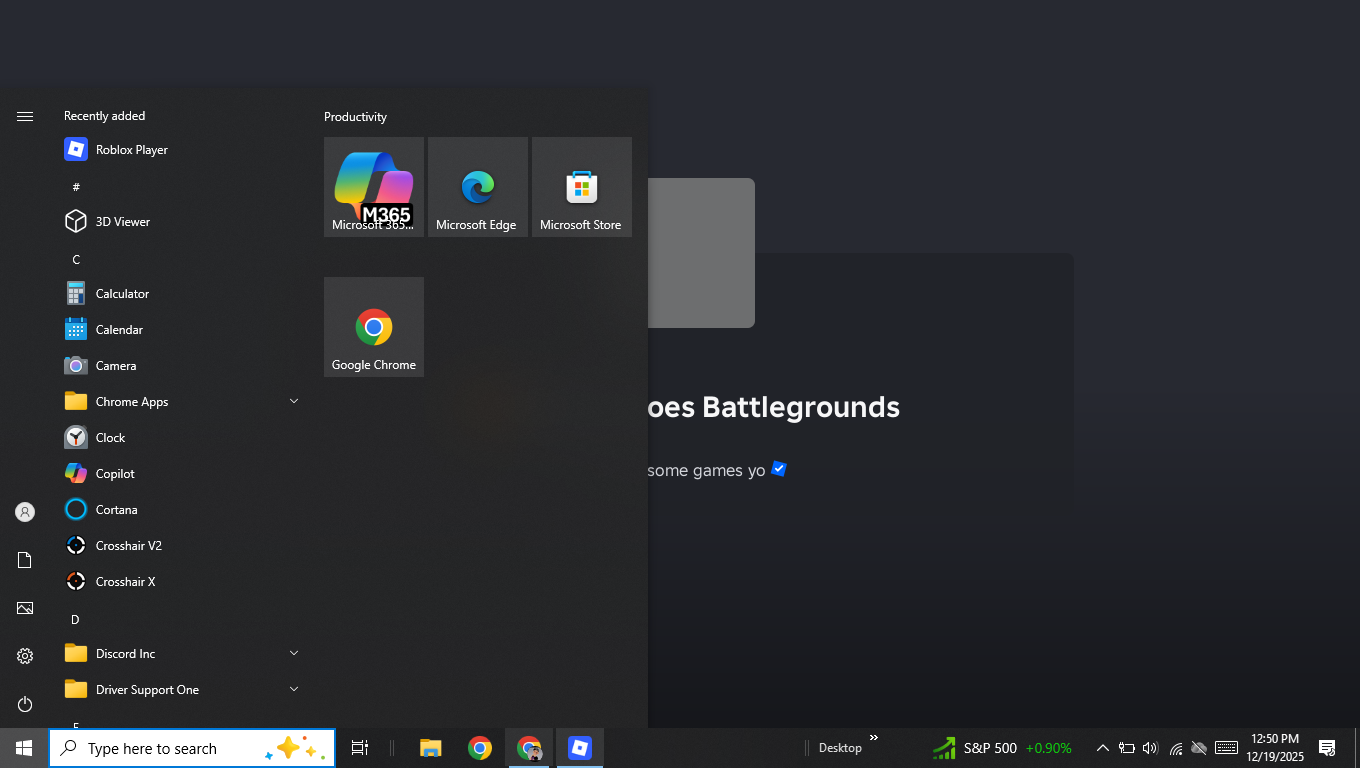Open Task View from the taskbar
This screenshot has width=1360, height=768.
pyautogui.click(x=360, y=748)
